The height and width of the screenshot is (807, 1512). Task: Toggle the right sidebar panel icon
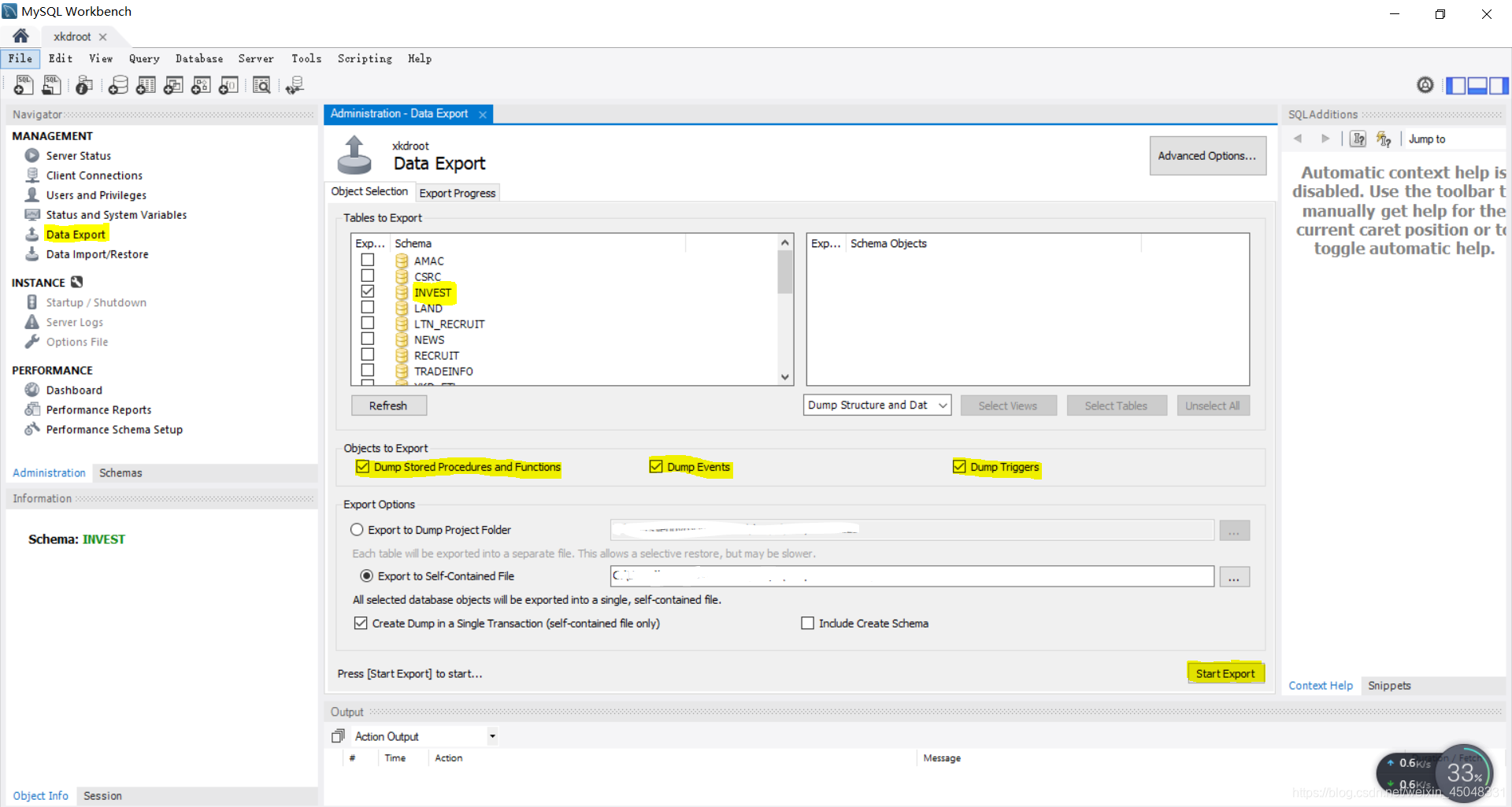[1499, 85]
